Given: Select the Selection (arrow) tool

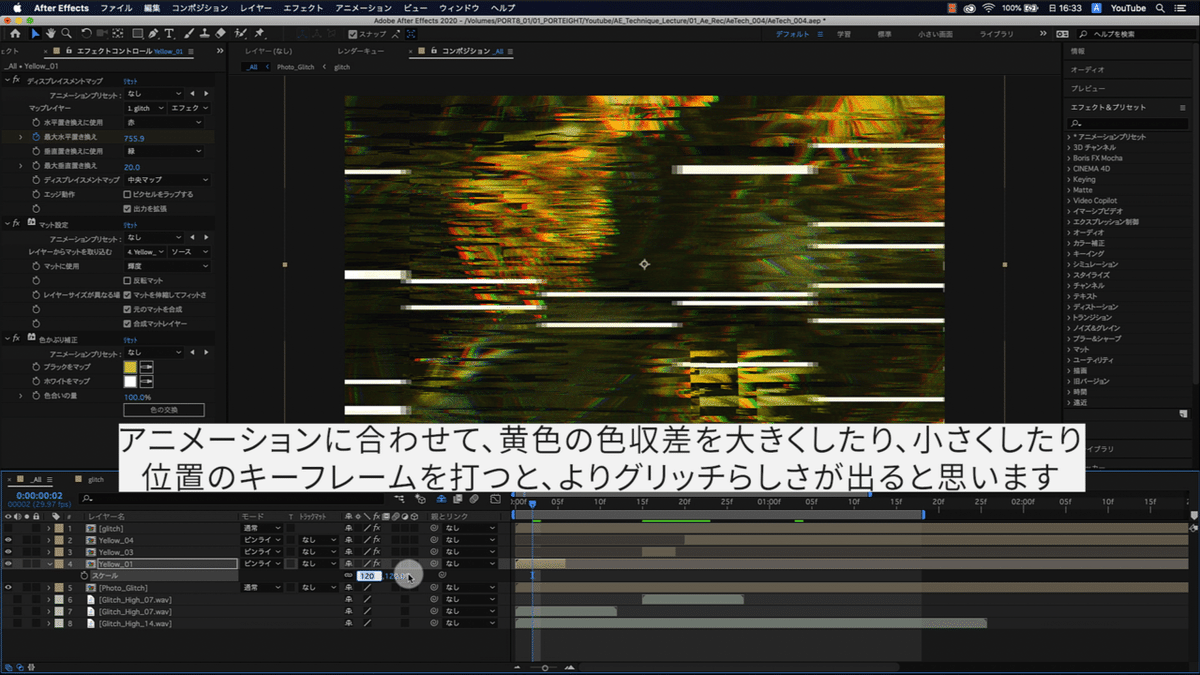Looking at the screenshot, I should (36, 33).
